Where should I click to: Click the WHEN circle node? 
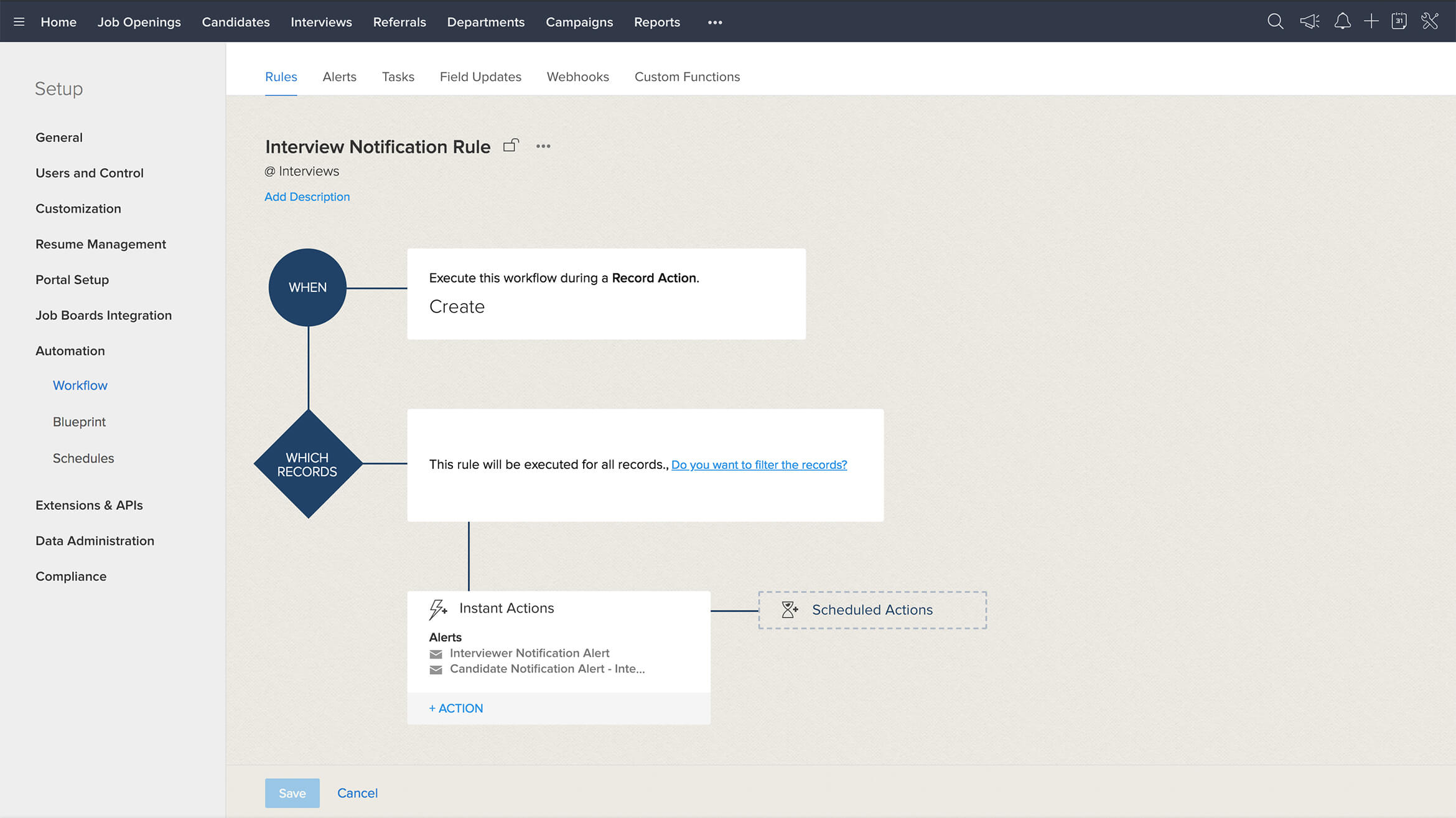click(307, 288)
